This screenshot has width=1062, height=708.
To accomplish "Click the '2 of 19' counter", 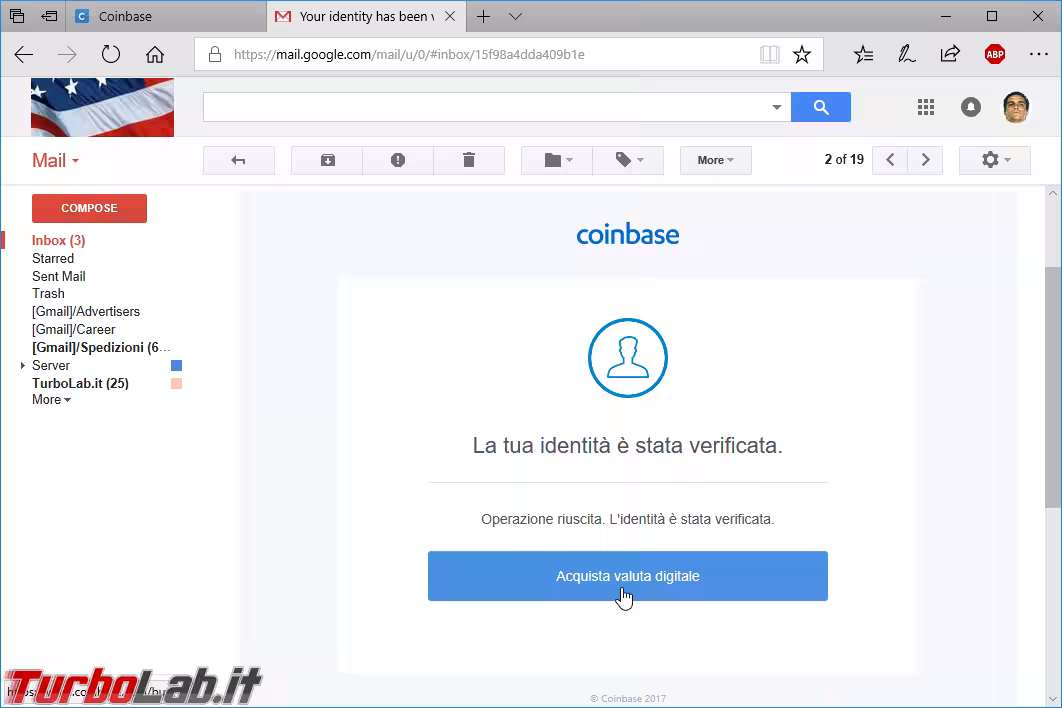I will point(844,160).
